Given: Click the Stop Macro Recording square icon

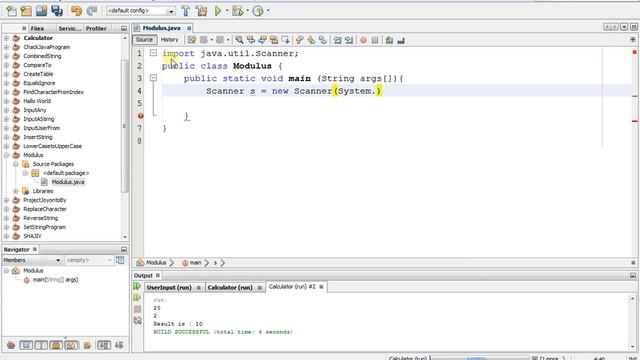Looking at the screenshot, I should (x=375, y=40).
